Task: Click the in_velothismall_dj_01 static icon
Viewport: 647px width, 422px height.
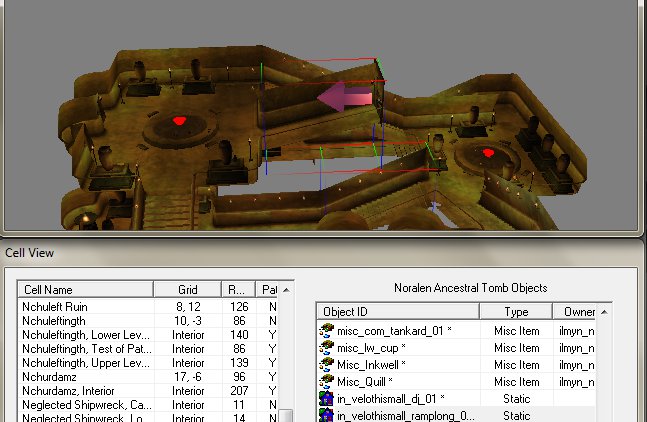Action: (x=326, y=398)
